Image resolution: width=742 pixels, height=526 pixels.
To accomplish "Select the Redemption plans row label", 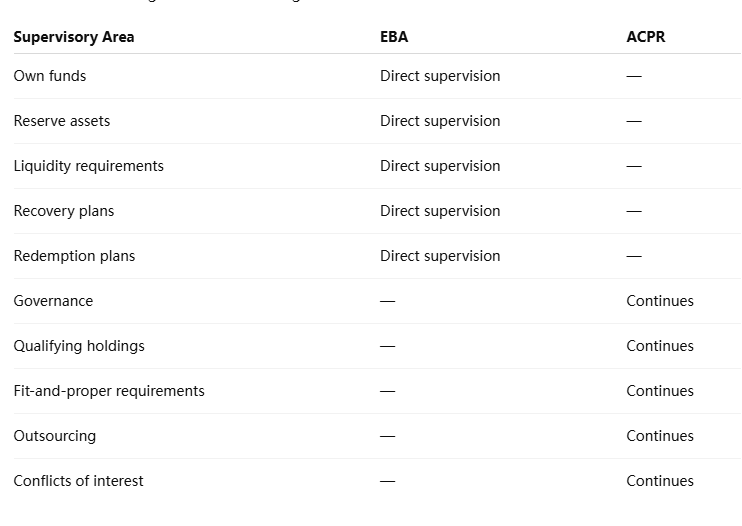I will (x=74, y=256).
